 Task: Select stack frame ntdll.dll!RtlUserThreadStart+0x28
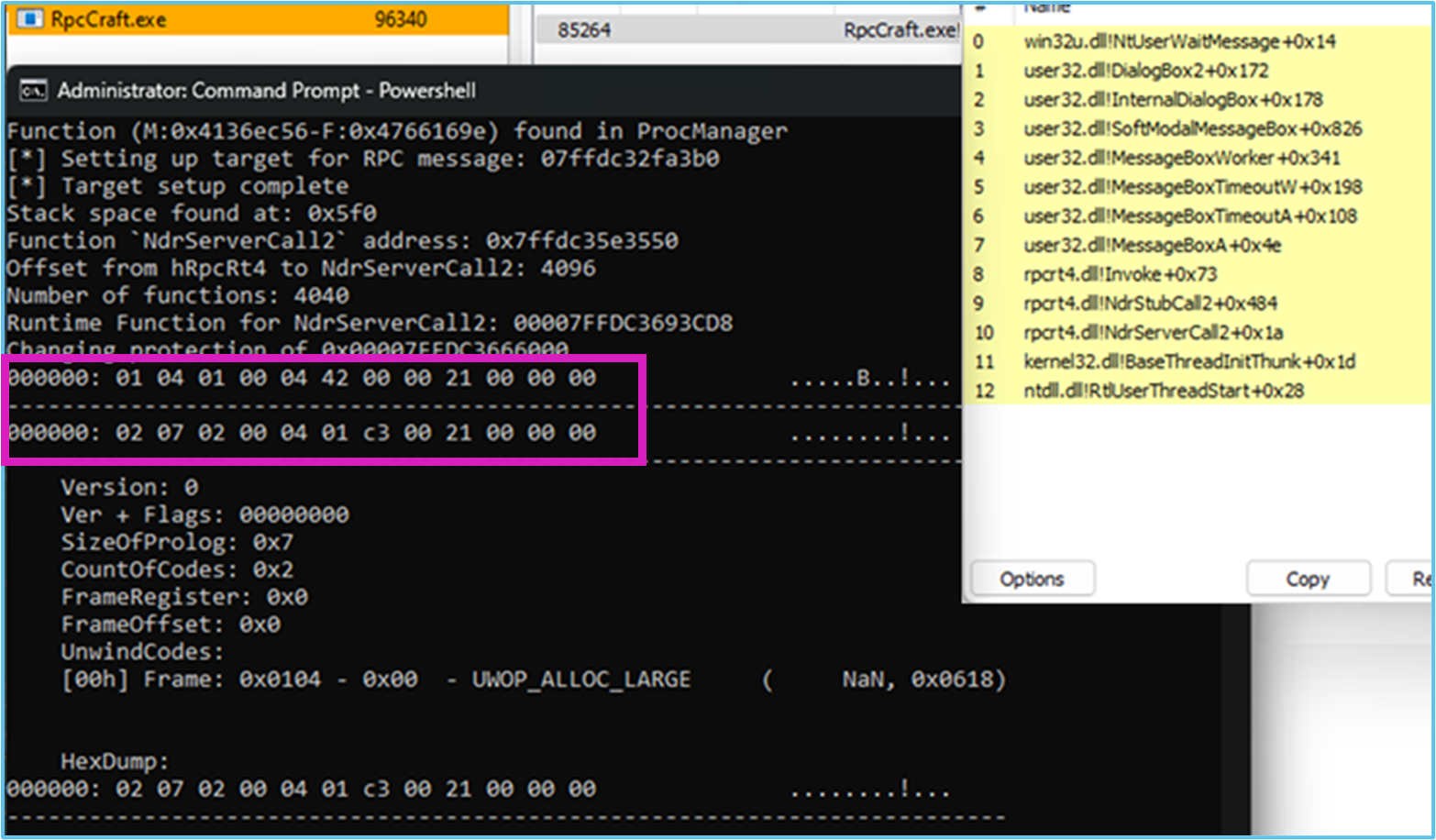(1164, 391)
